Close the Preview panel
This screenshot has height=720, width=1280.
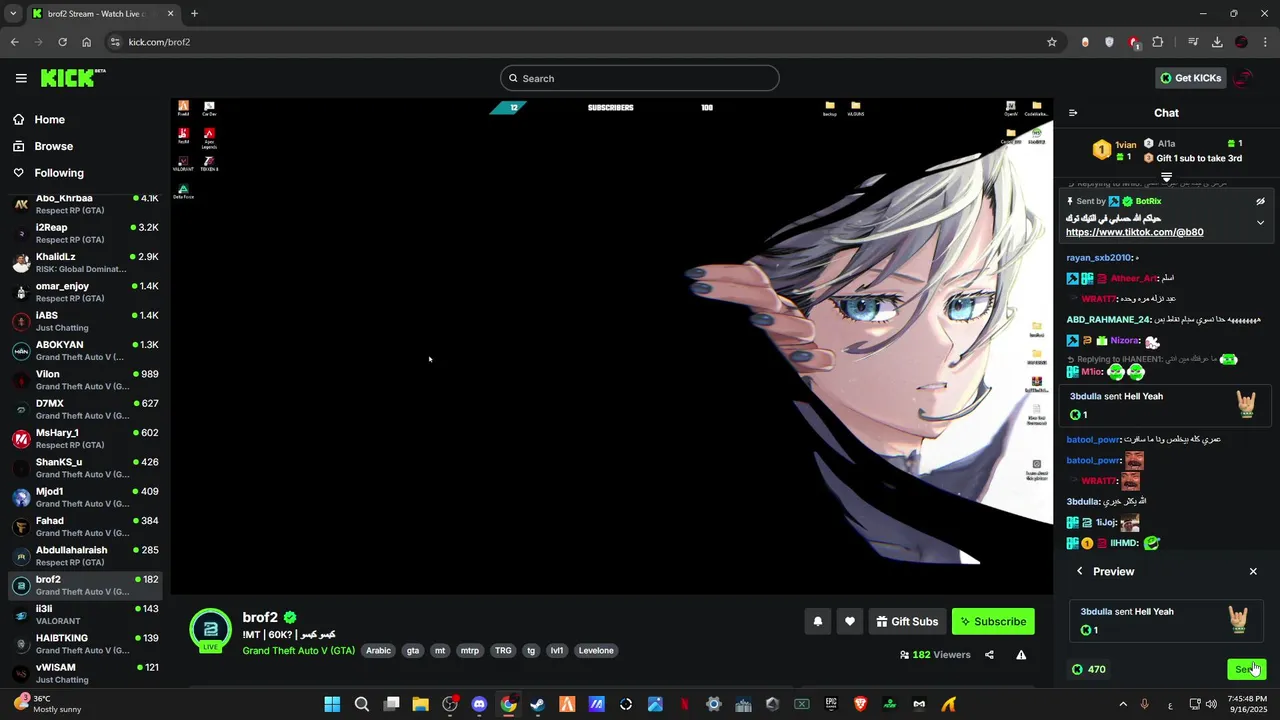point(1253,571)
